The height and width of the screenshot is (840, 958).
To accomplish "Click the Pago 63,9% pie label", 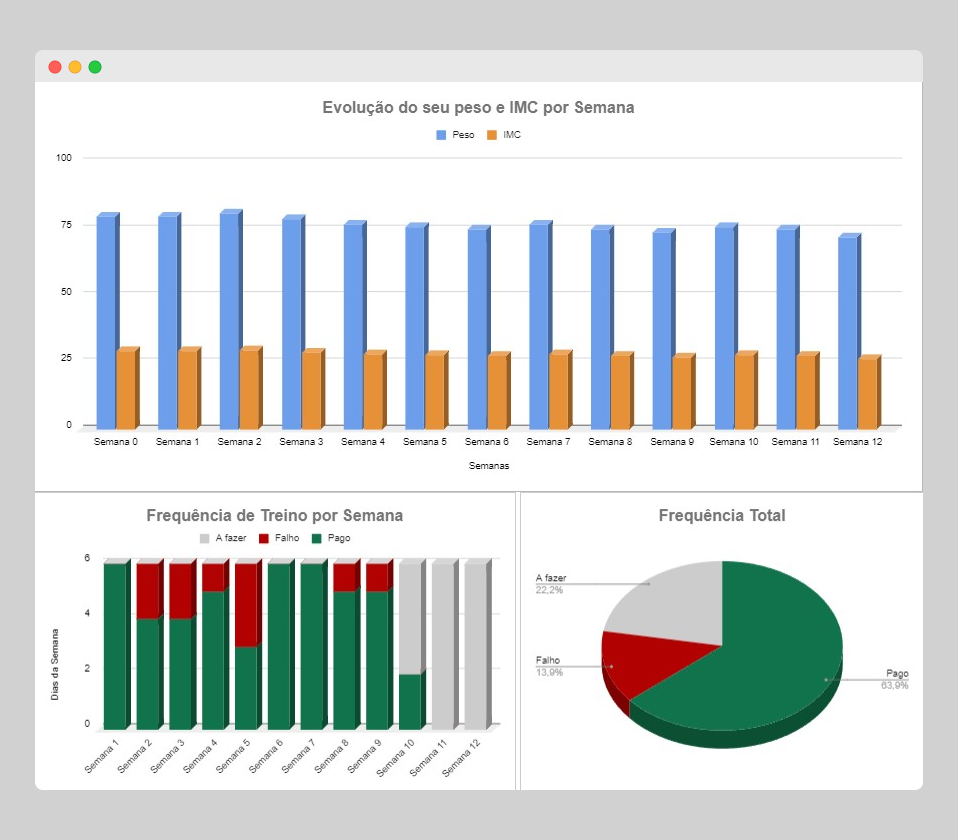I will point(895,679).
